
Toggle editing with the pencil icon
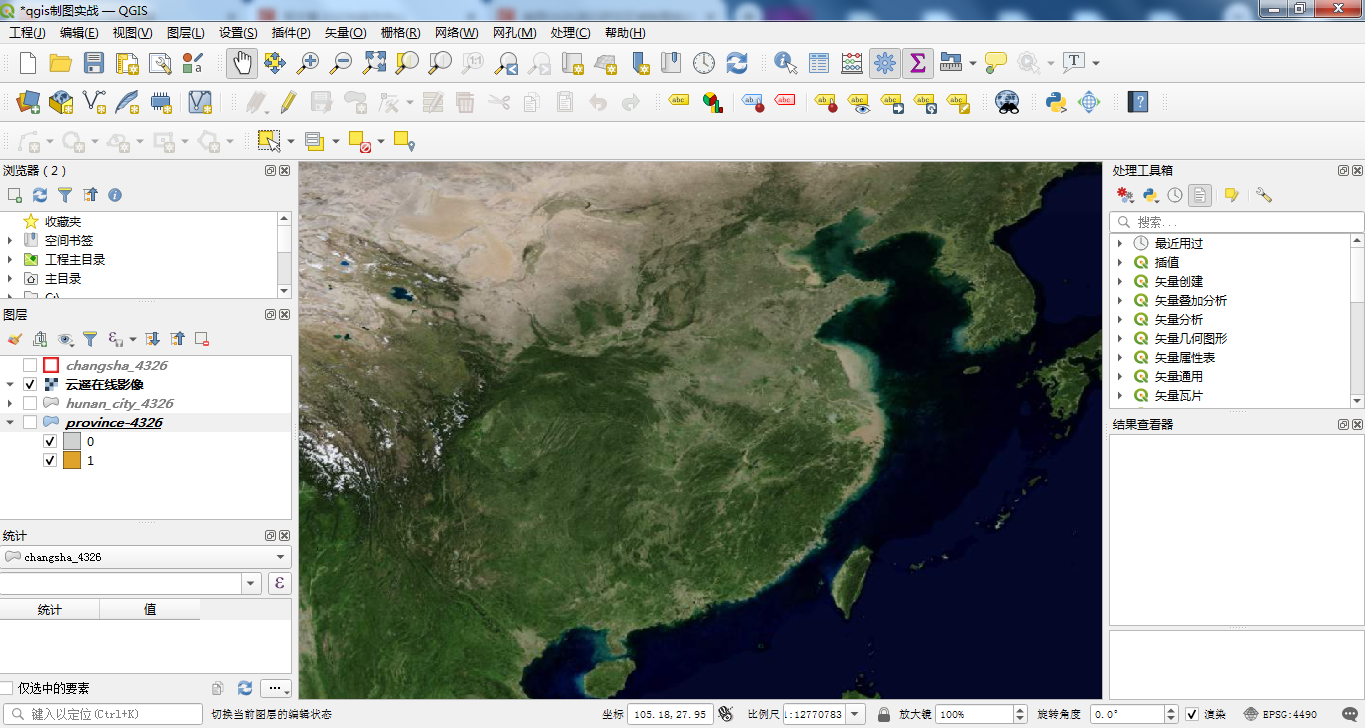coord(288,102)
